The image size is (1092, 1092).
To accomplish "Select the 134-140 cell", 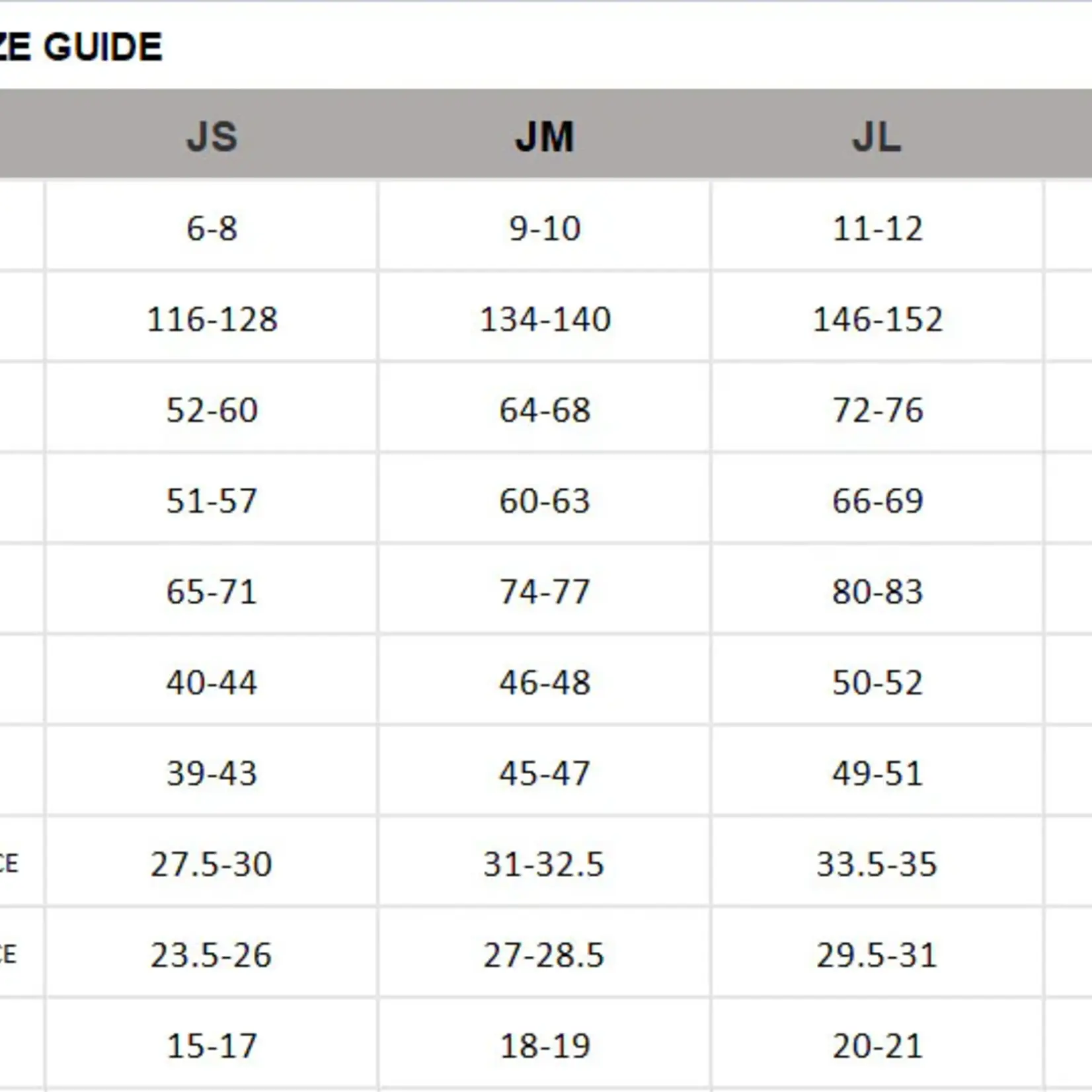I will click(545, 319).
